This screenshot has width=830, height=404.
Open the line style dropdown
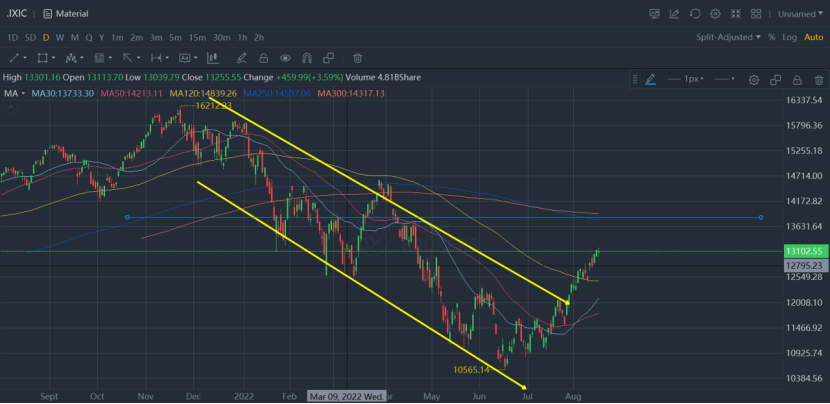point(725,79)
